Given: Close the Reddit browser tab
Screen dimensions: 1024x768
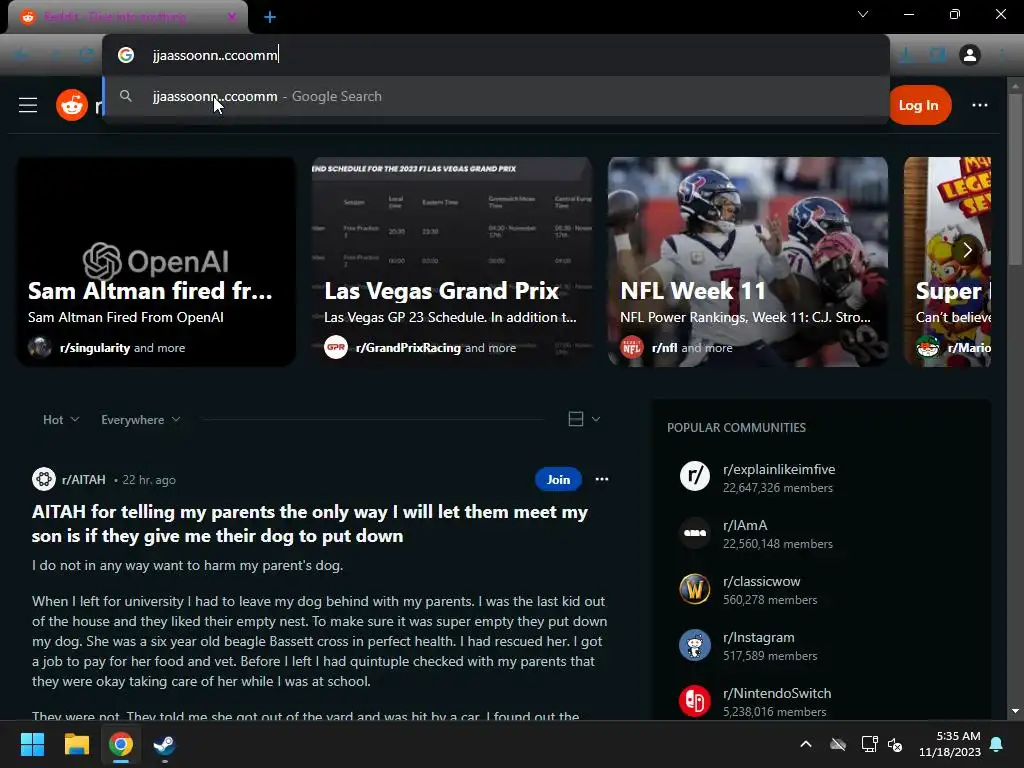Looking at the screenshot, I should (232, 17).
